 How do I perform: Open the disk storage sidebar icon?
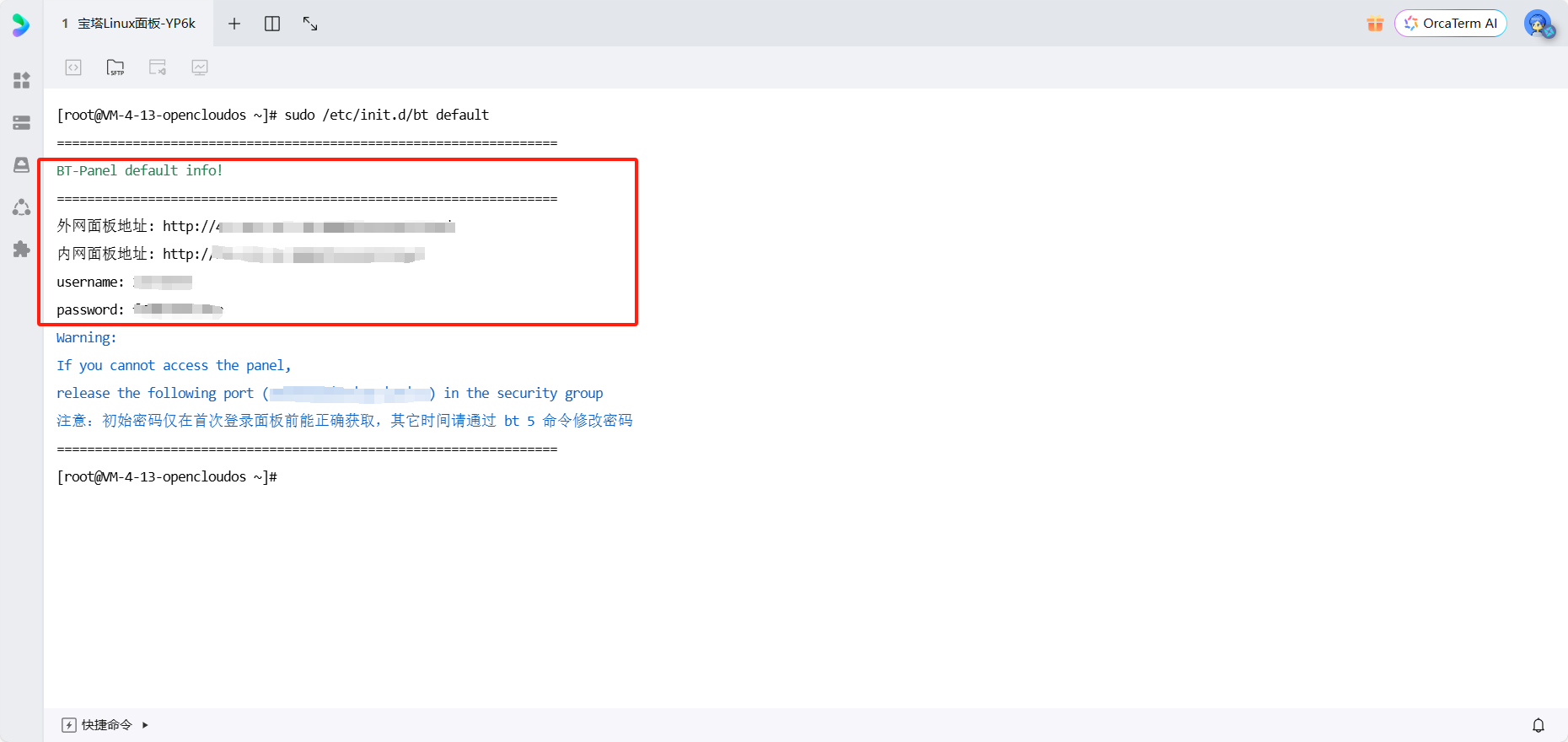pyautogui.click(x=22, y=165)
